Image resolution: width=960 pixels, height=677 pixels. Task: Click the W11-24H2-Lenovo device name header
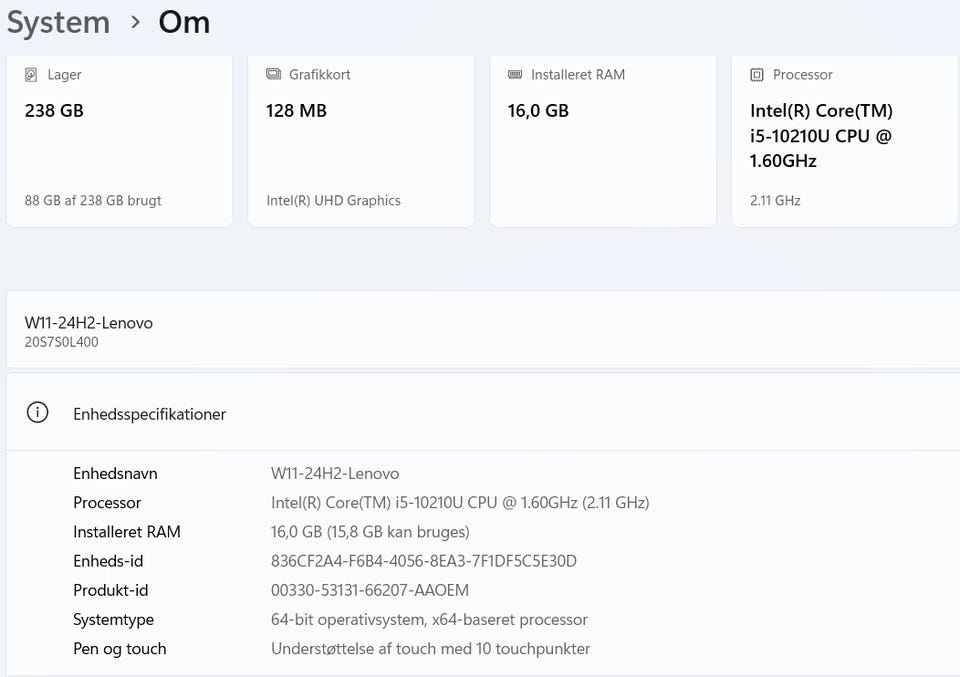[89, 323]
